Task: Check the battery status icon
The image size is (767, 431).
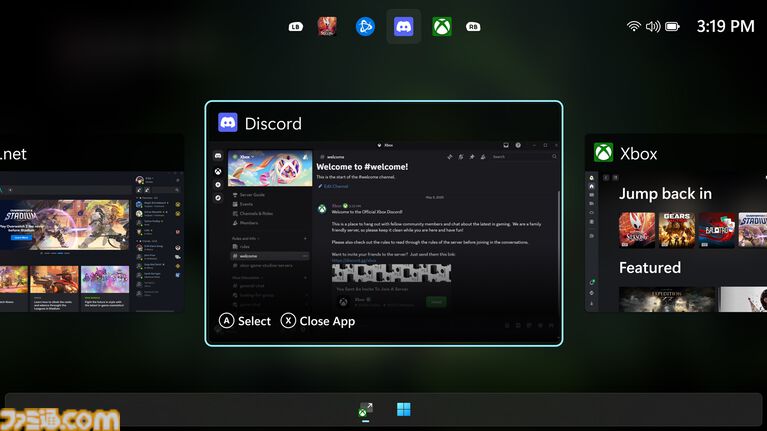Action: click(673, 26)
